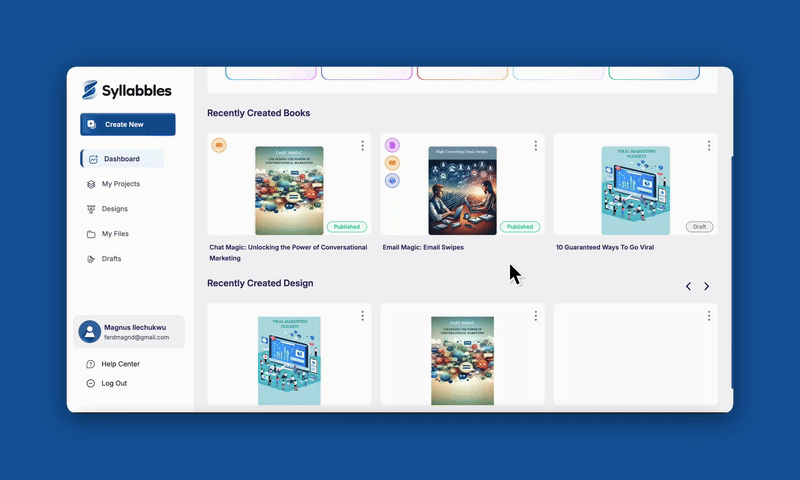
Task: Open the Dashboard menu item
Action: tap(121, 159)
